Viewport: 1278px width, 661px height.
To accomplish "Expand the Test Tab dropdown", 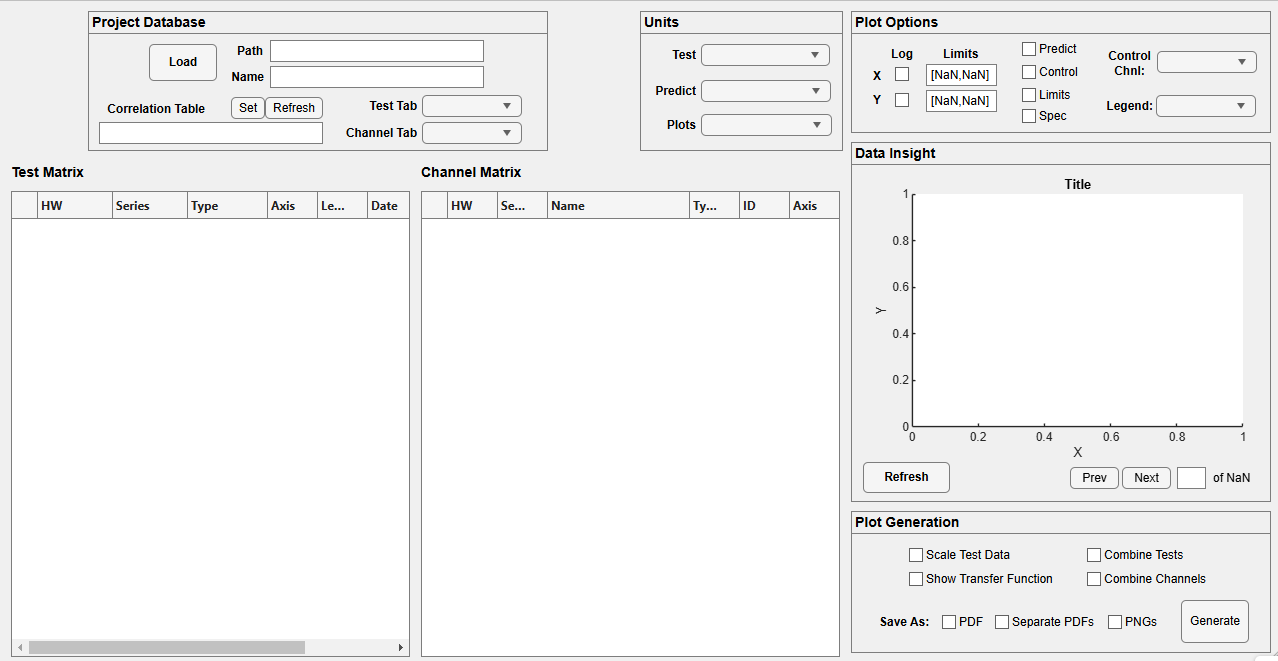I will (x=471, y=105).
